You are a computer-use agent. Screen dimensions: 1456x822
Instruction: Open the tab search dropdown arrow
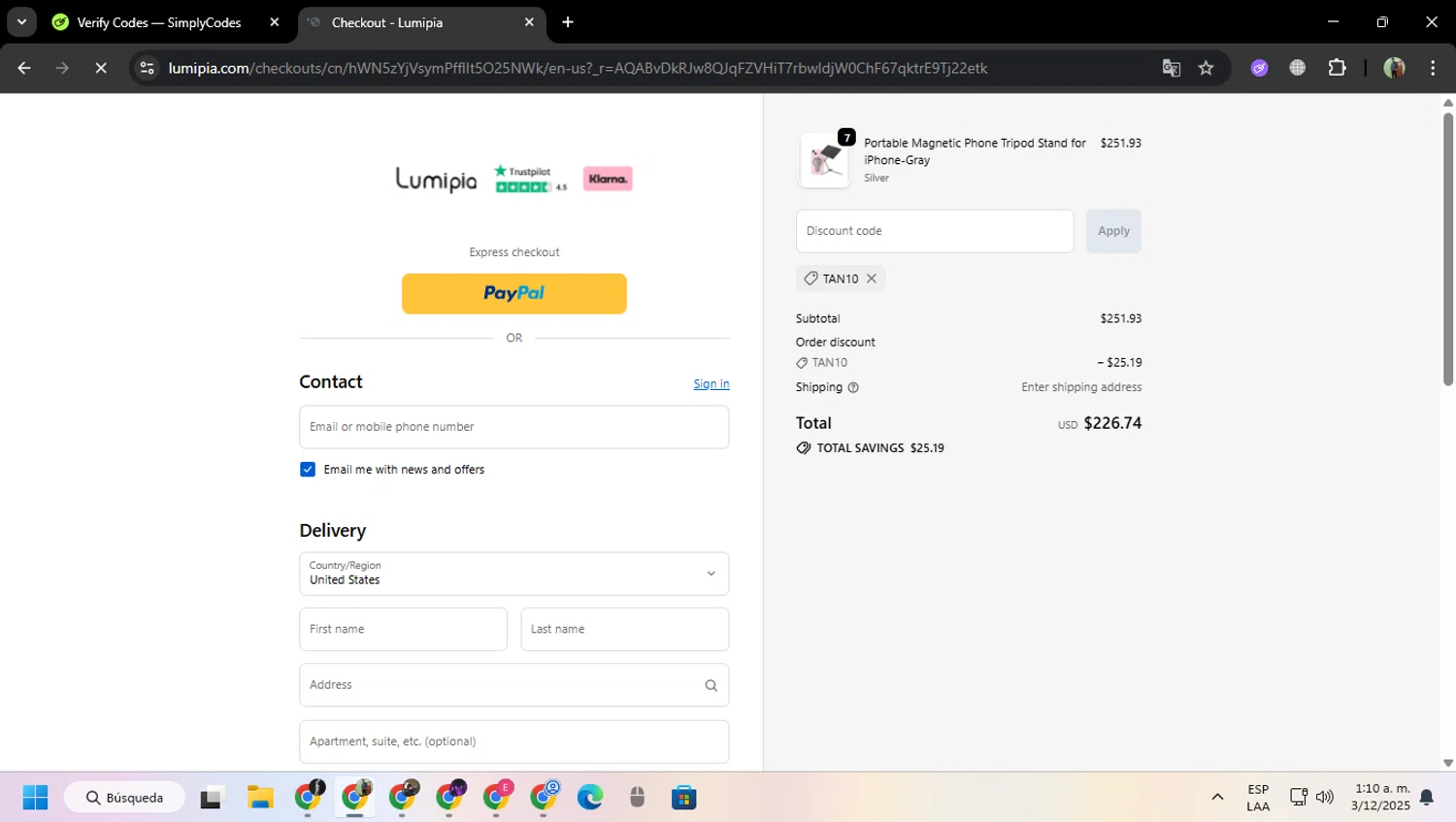[x=21, y=21]
